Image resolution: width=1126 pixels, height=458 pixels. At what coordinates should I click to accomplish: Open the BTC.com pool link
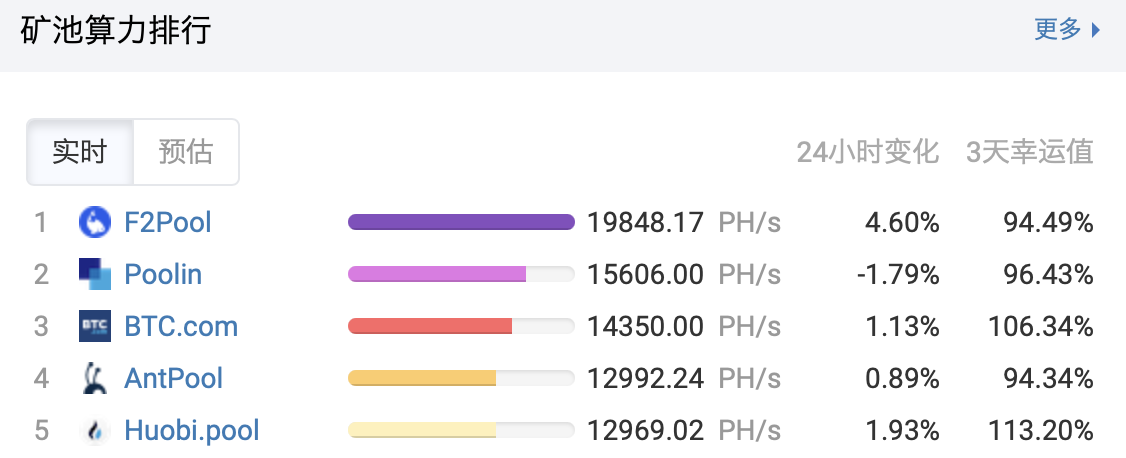(181, 326)
